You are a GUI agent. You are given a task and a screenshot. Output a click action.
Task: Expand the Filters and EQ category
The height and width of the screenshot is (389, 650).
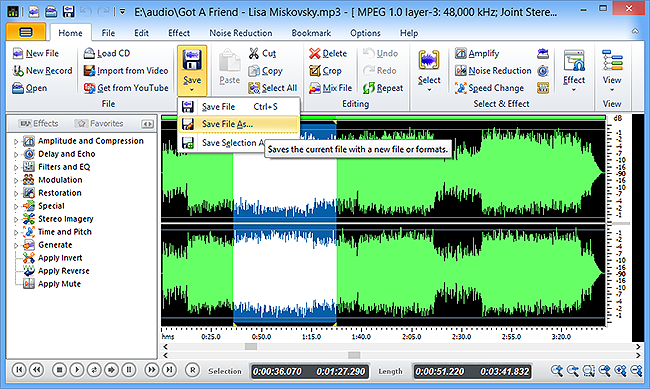[x=16, y=167]
